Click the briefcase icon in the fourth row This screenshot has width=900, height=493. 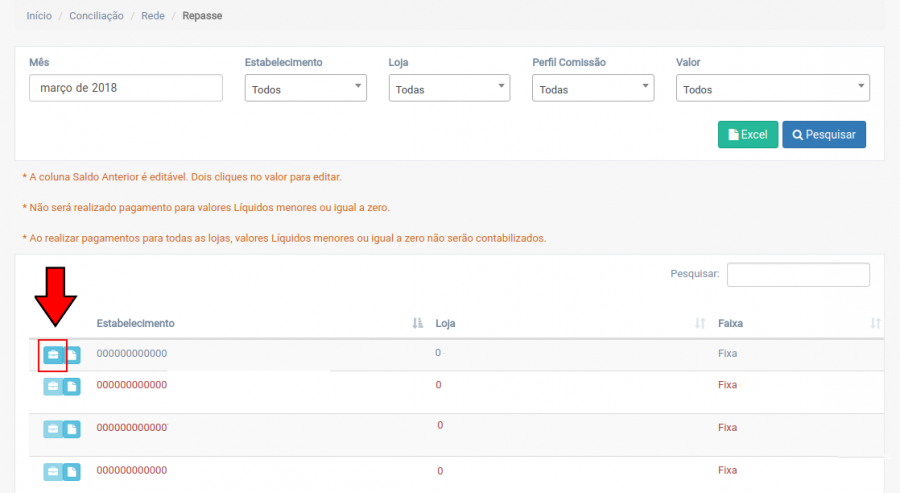53,471
